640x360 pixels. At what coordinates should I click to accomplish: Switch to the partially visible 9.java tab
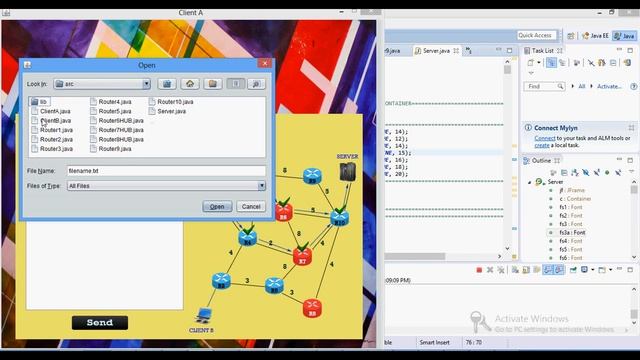pos(393,51)
